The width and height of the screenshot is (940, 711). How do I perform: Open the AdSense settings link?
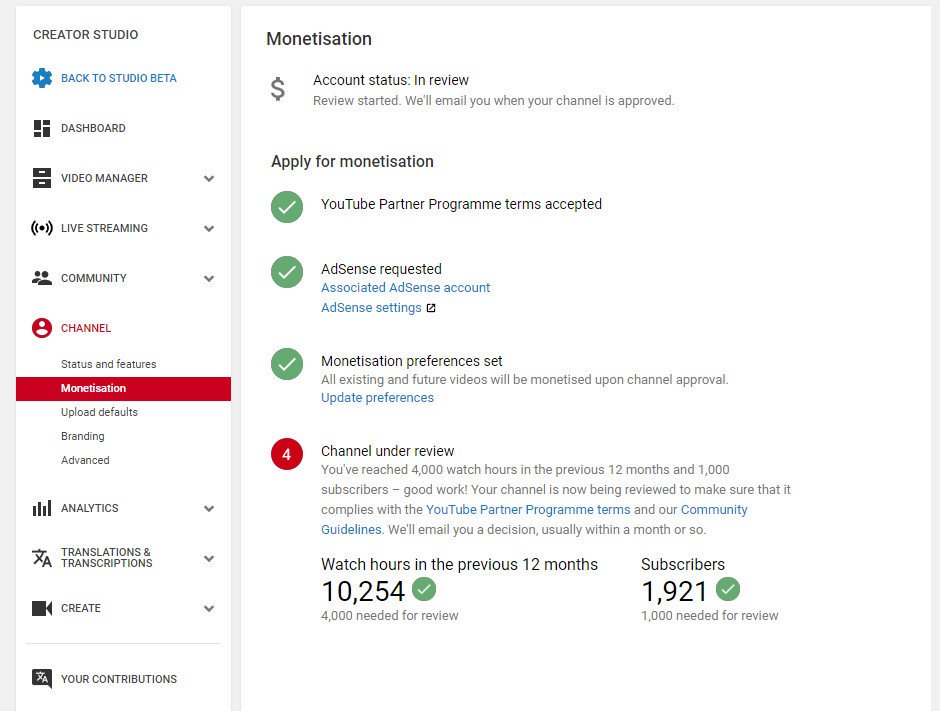point(371,308)
